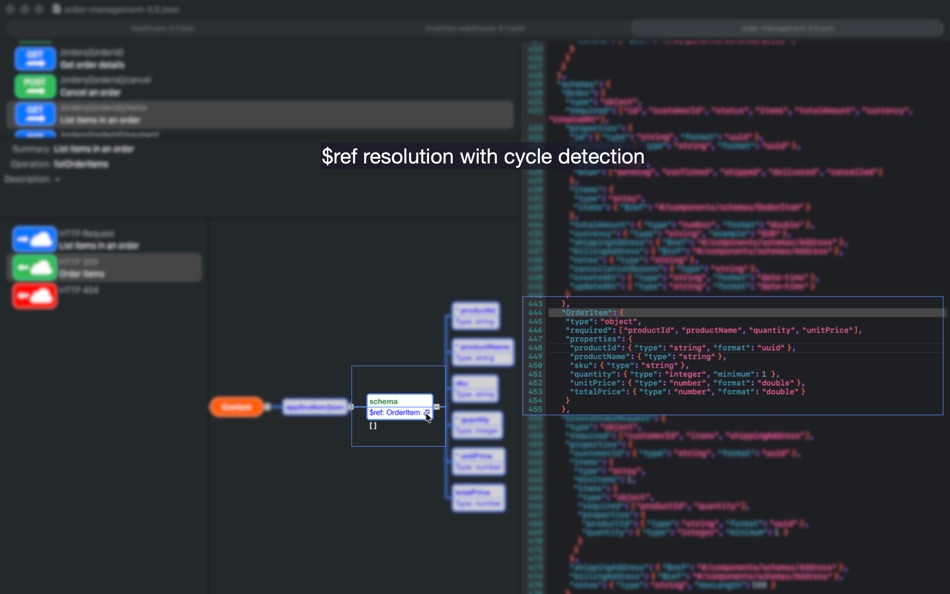
Task: Click the "sku" string line in the JSON
Action: [x=629, y=365]
